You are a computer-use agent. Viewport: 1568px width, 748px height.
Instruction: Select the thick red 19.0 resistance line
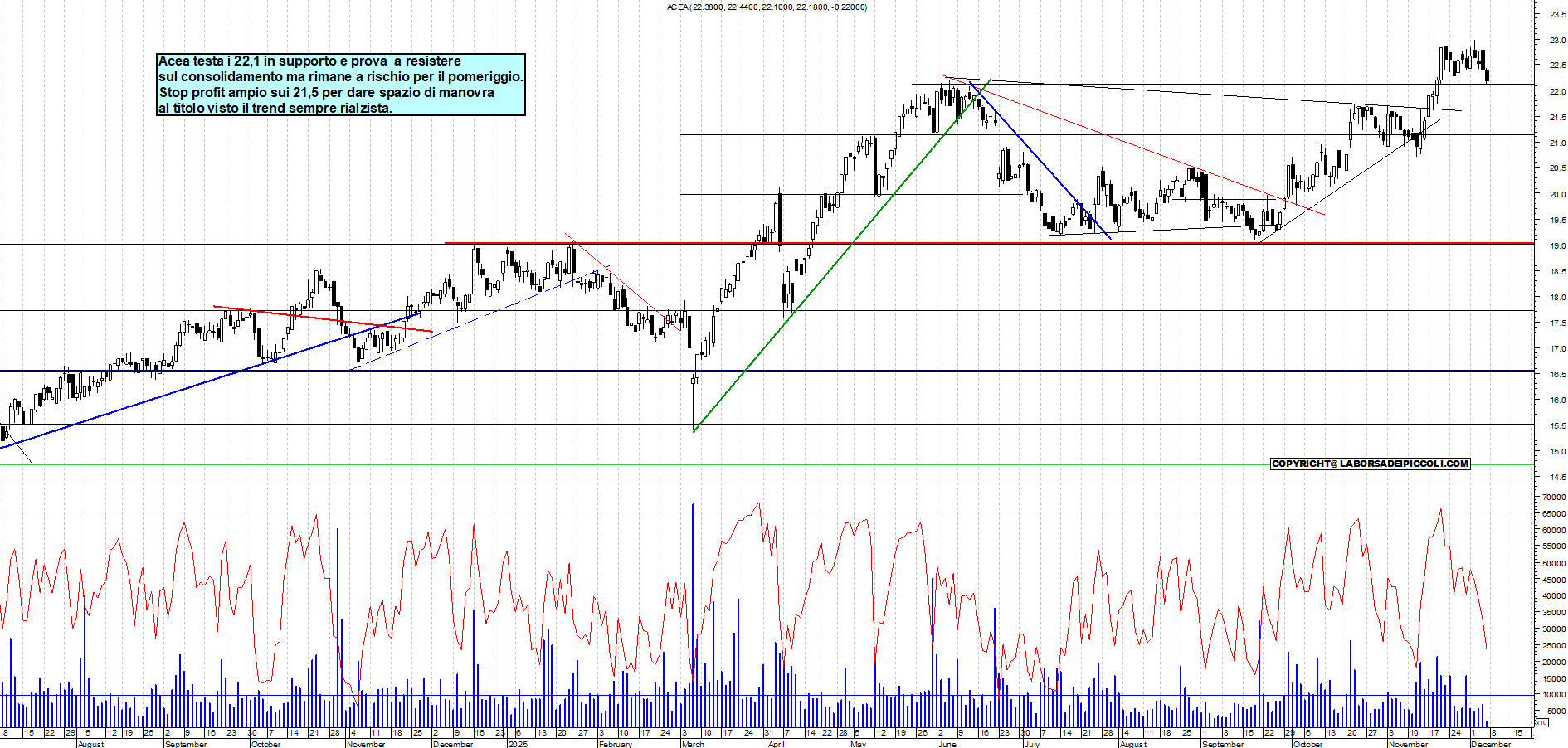(x=996, y=243)
